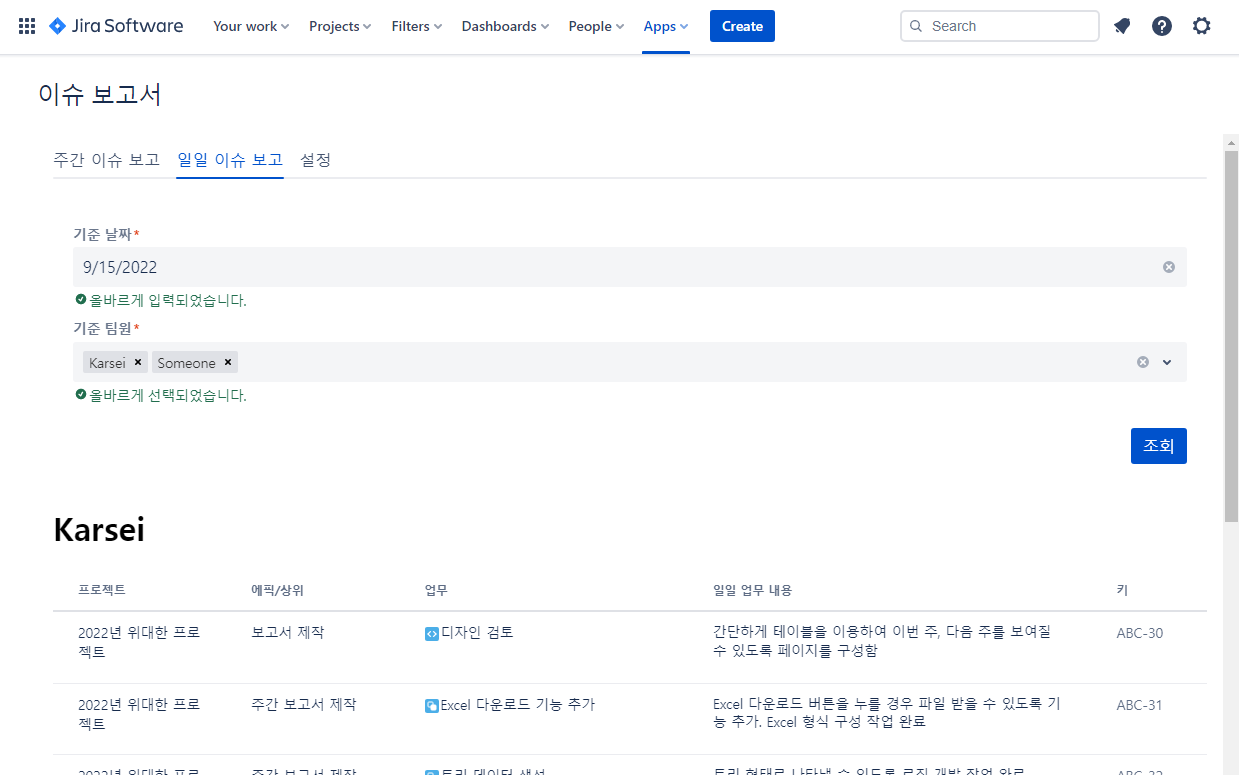This screenshot has width=1239, height=775.
Task: Open the Projects menu
Action: (340, 26)
